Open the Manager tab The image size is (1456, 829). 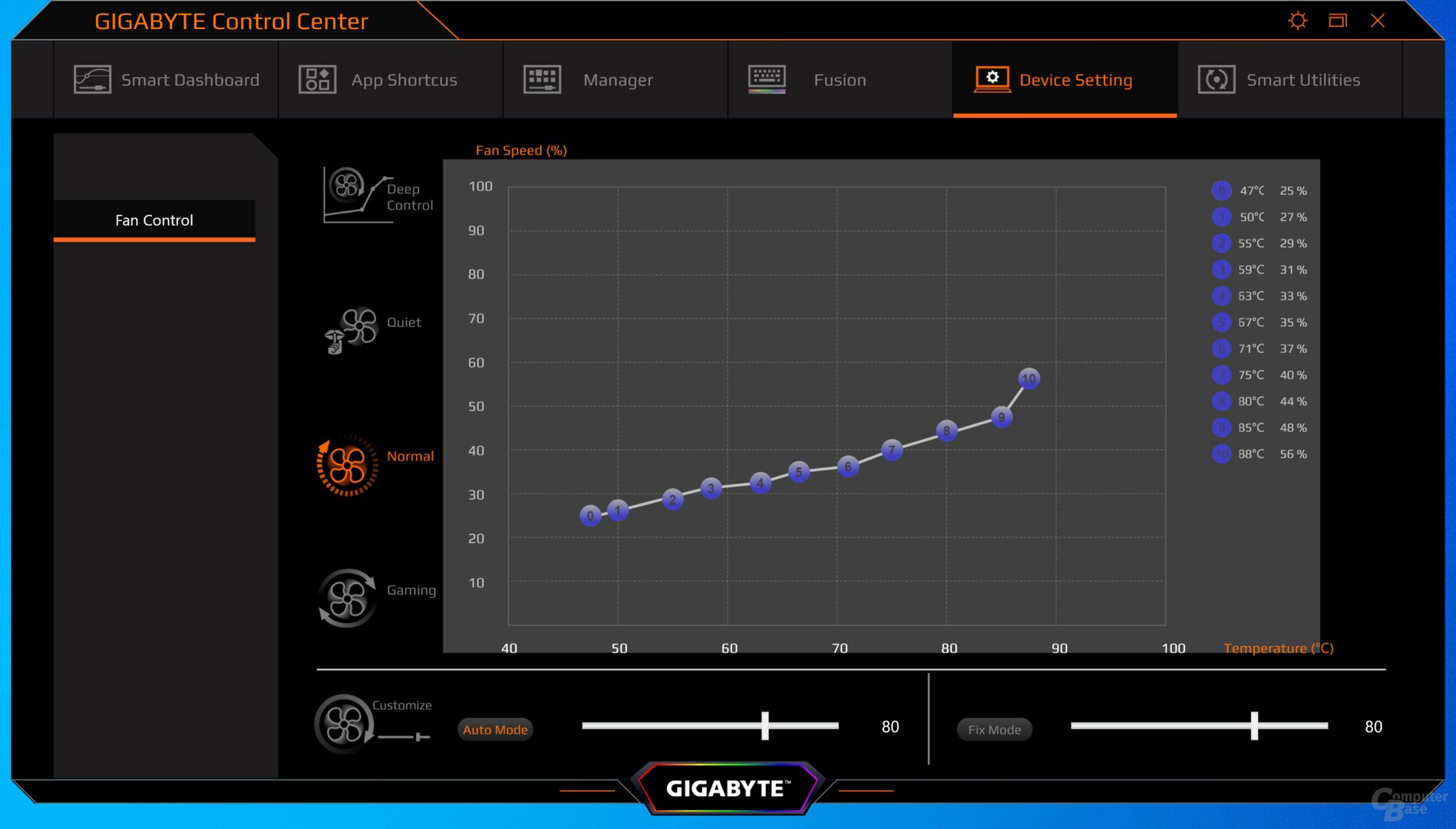pos(616,80)
